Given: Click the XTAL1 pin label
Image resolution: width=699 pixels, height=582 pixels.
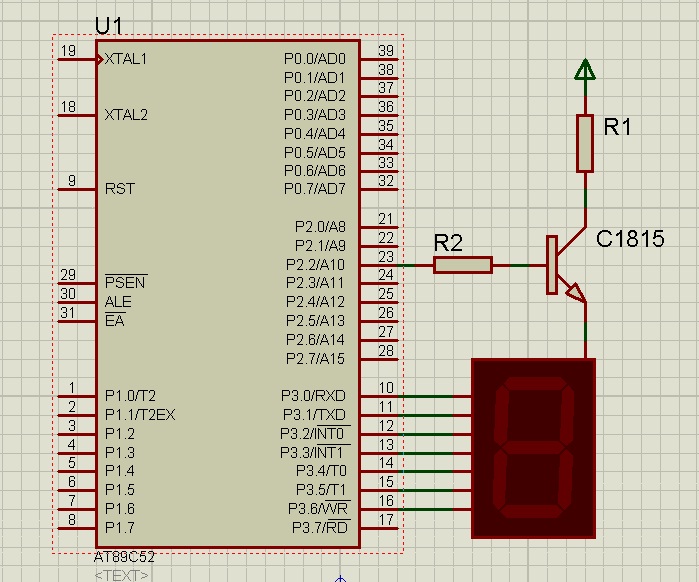Looking at the screenshot, I should [126, 59].
